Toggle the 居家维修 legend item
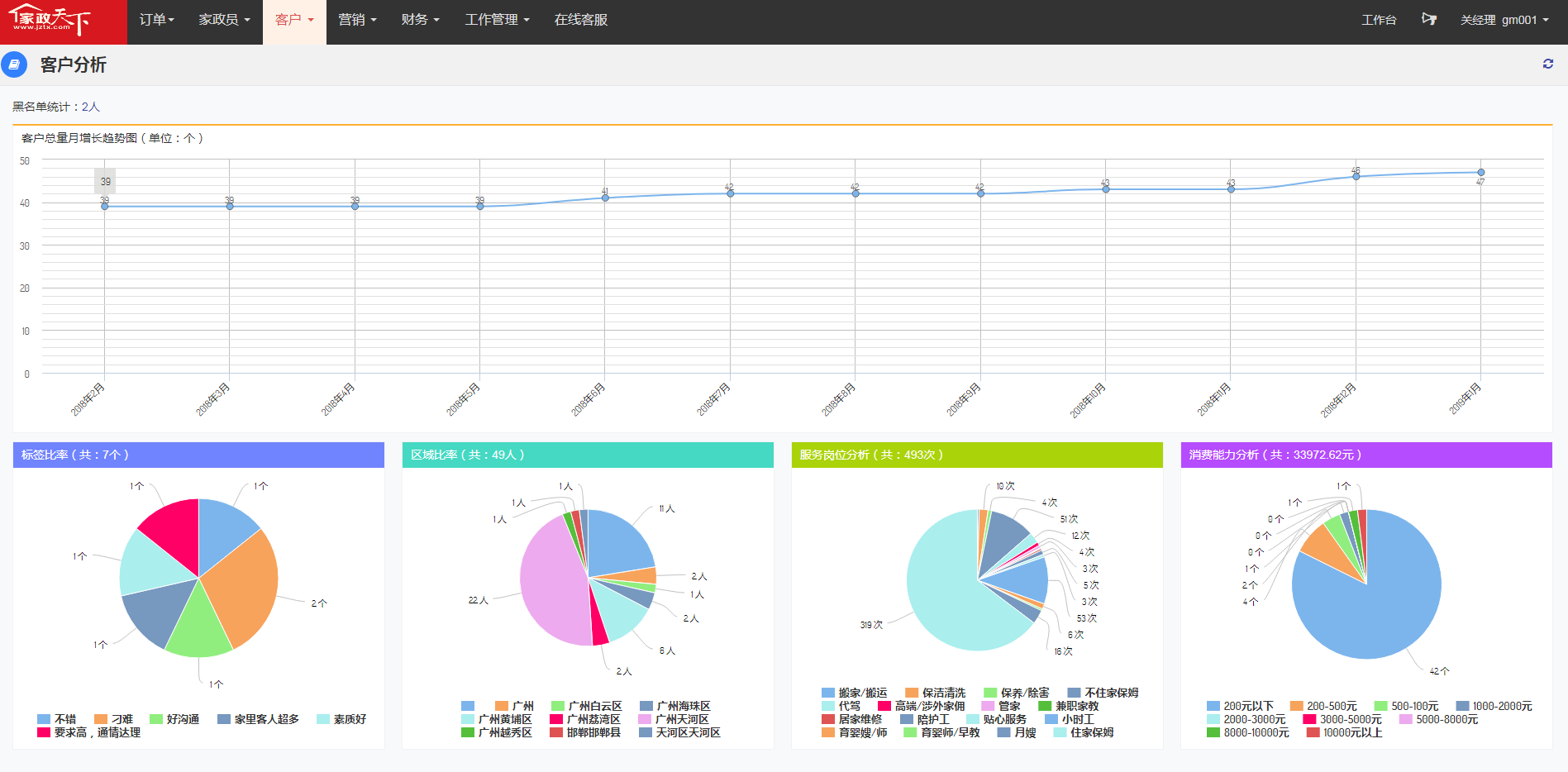1568x772 pixels. pos(852,719)
